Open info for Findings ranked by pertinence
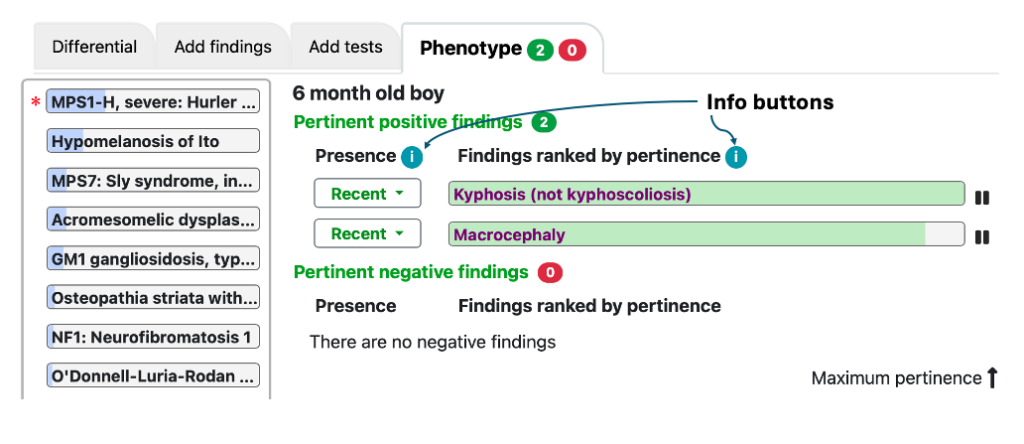Image resolution: width=1024 pixels, height=444 pixels. [736, 157]
